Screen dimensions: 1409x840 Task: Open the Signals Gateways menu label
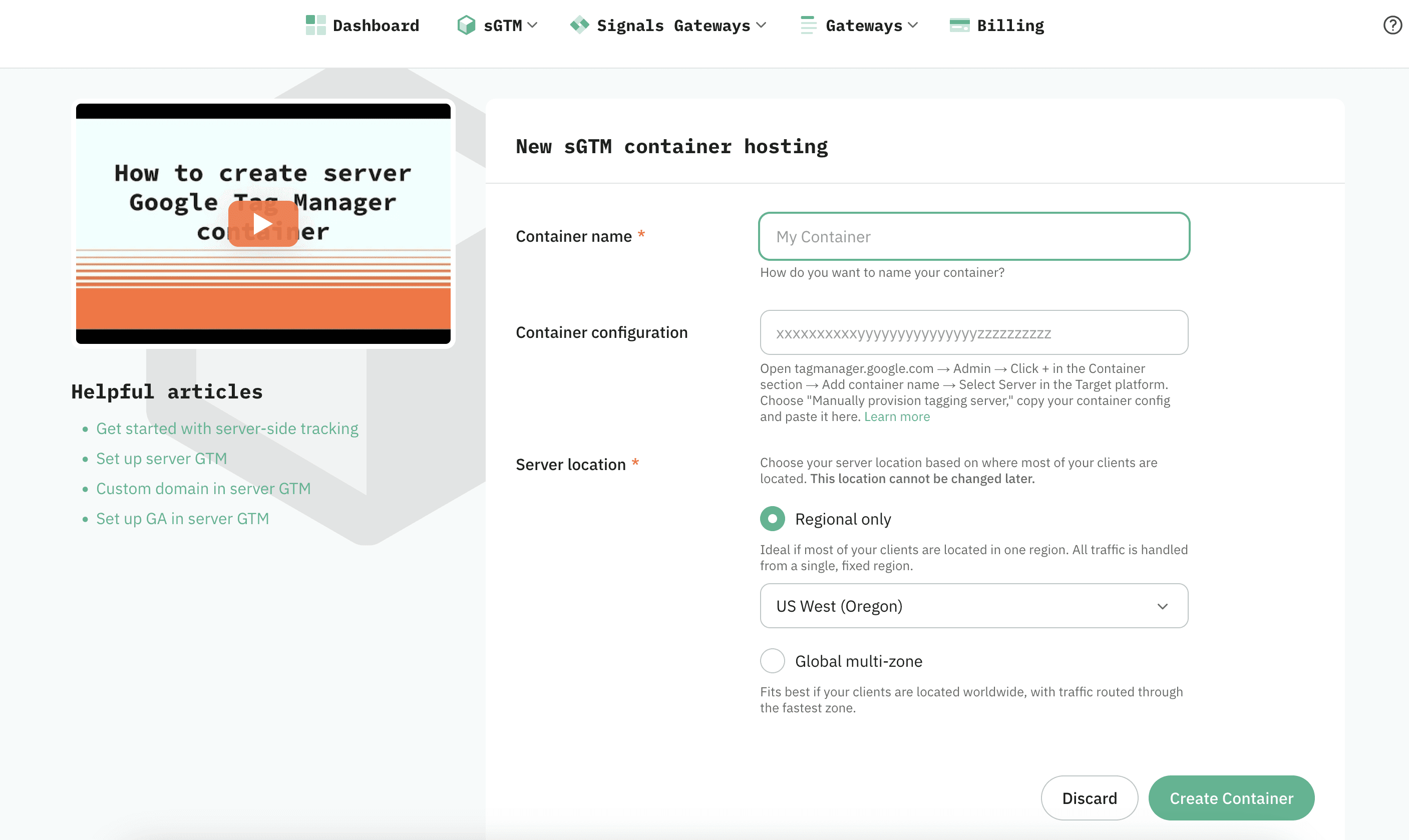pyautogui.click(x=673, y=26)
